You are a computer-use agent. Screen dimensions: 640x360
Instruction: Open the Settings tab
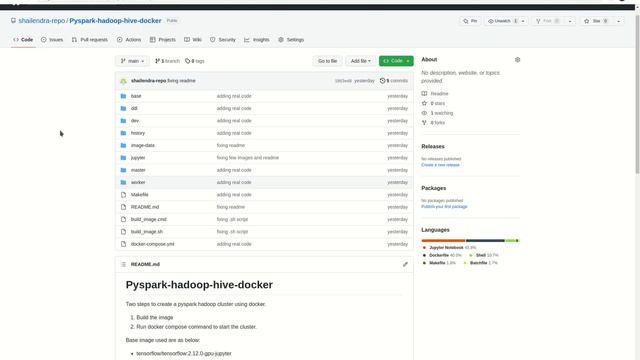pyautogui.click(x=291, y=40)
